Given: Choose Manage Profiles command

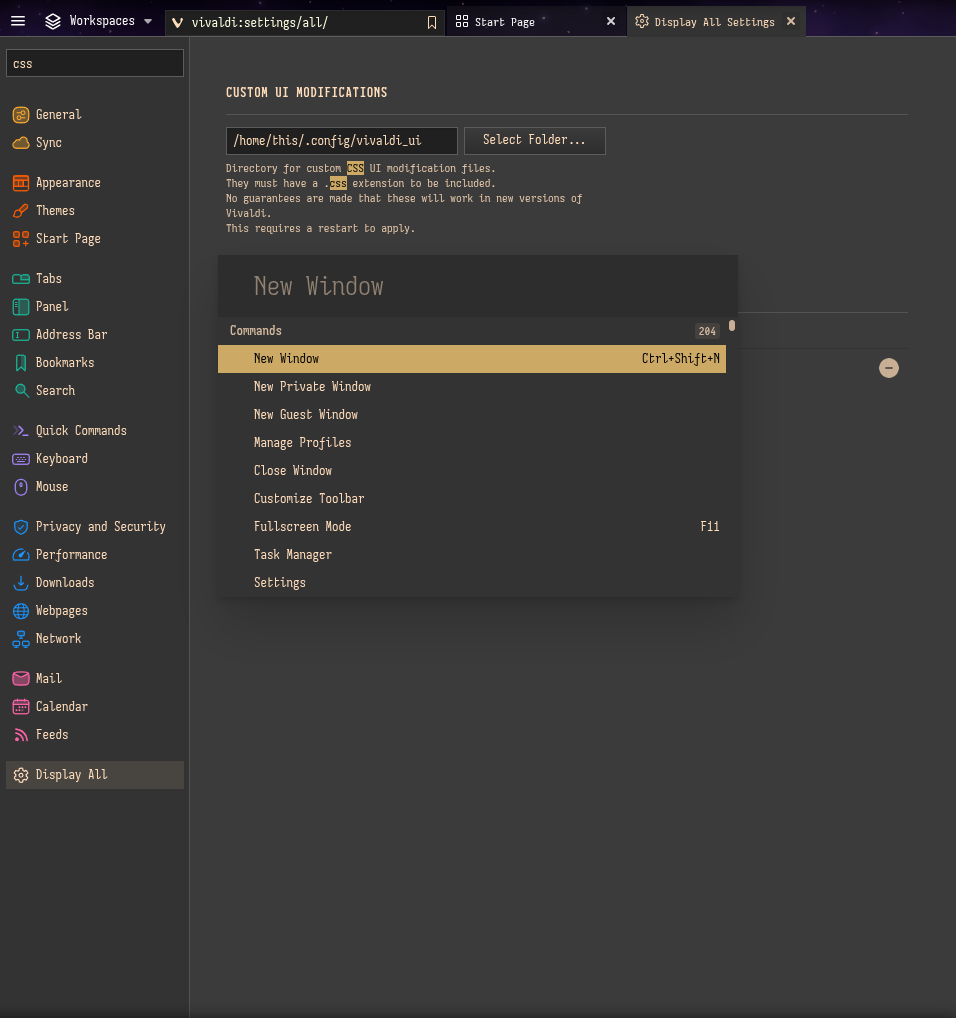Looking at the screenshot, I should 472,443.
